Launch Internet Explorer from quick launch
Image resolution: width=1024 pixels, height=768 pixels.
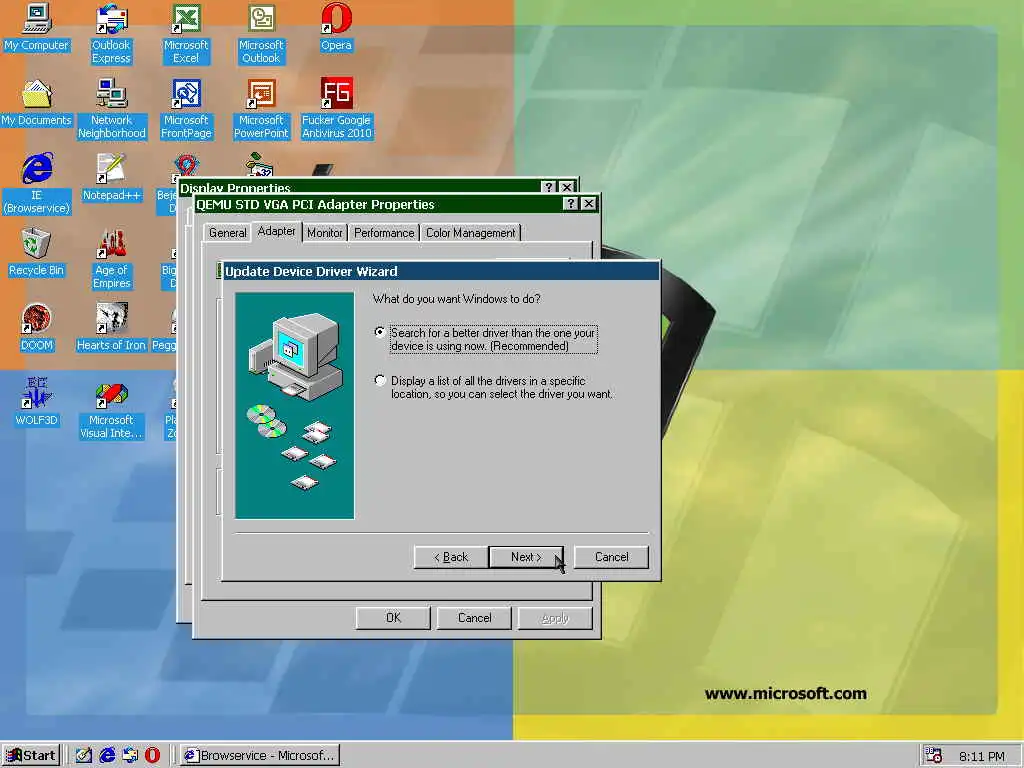point(107,755)
